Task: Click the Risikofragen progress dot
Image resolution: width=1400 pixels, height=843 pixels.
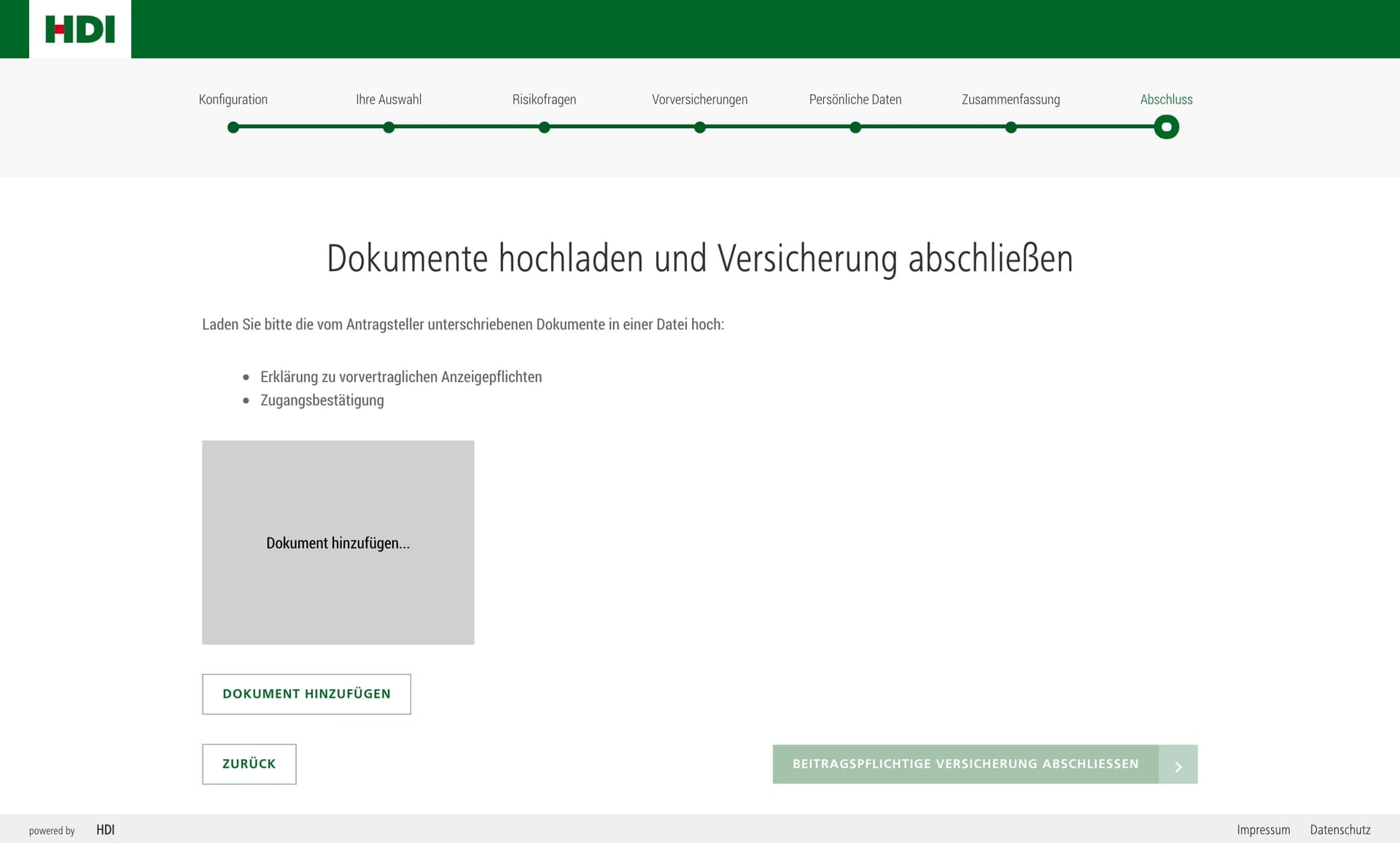Action: tap(544, 128)
